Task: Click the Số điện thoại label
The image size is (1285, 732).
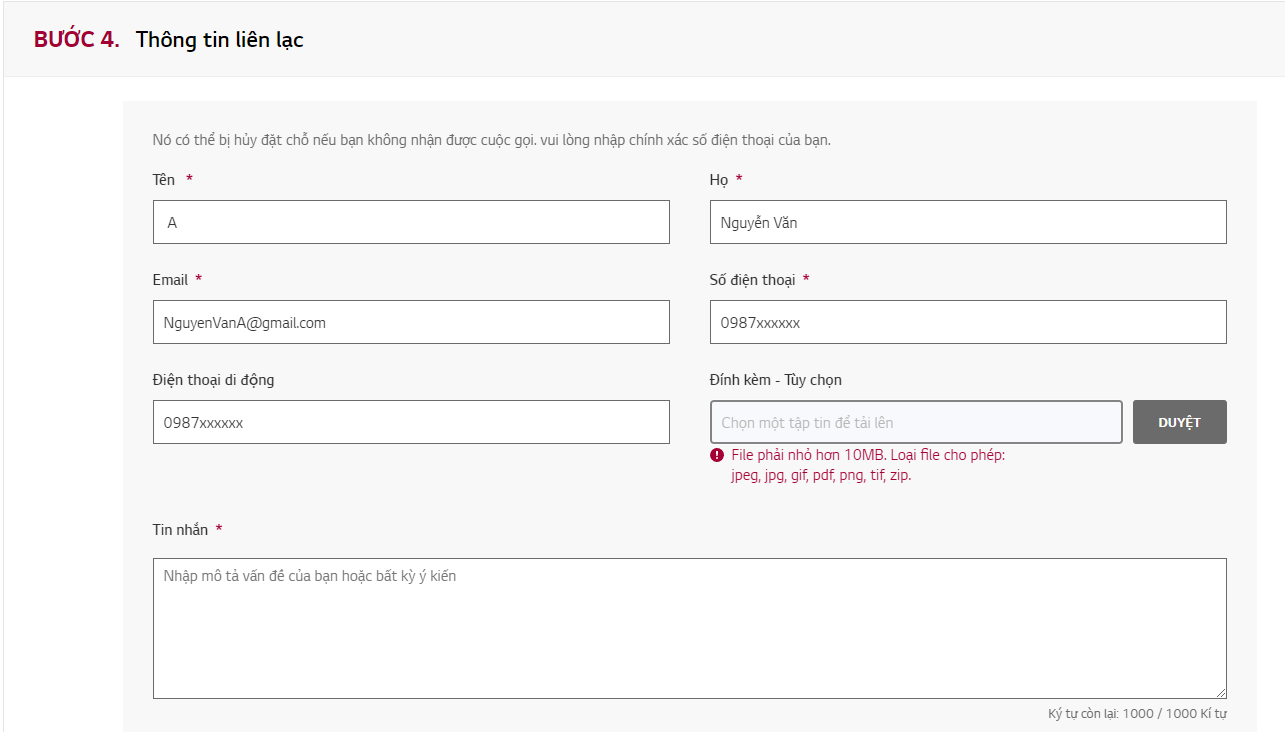Action: click(x=752, y=280)
